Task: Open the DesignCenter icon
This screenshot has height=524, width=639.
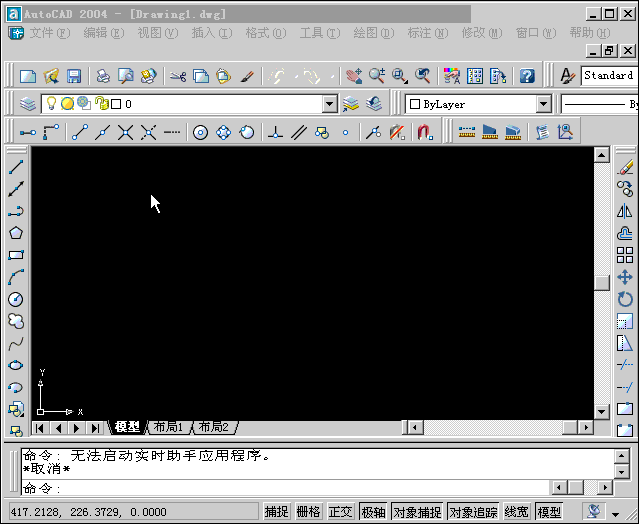Action: click(475, 76)
